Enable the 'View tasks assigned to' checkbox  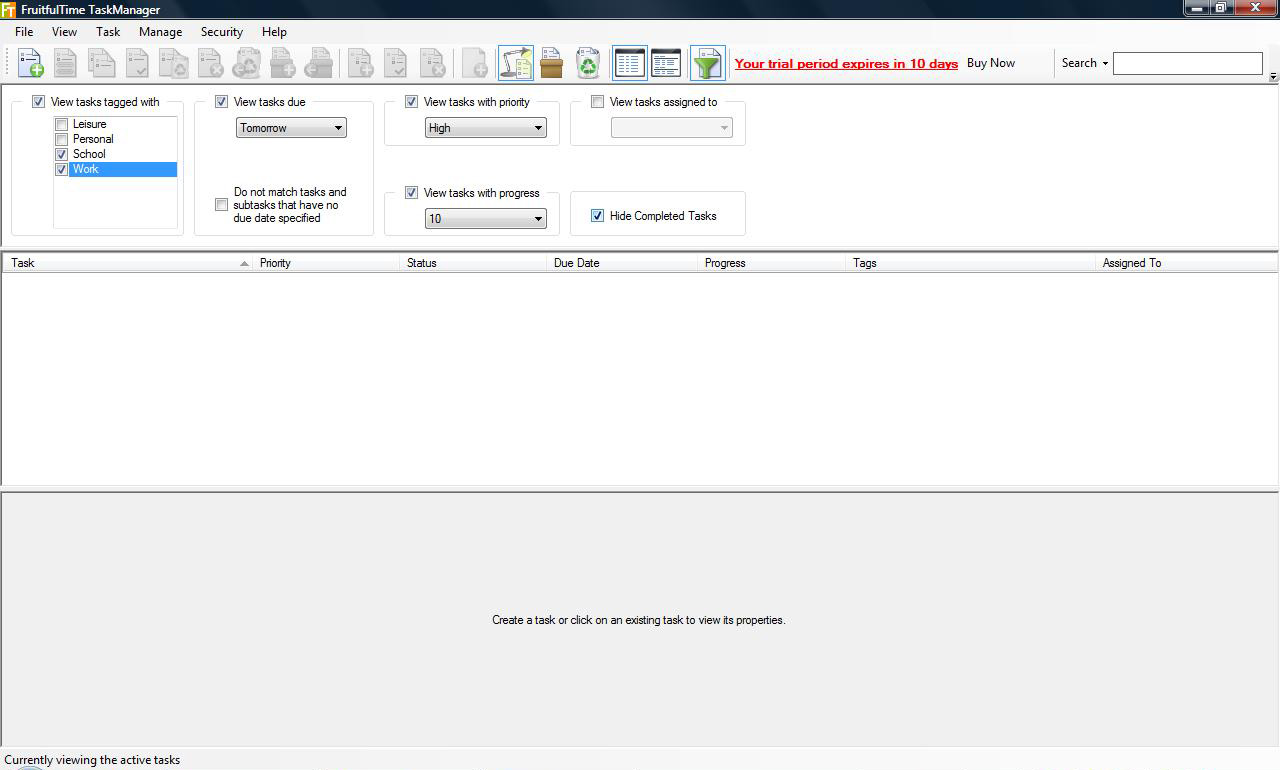[x=598, y=102]
